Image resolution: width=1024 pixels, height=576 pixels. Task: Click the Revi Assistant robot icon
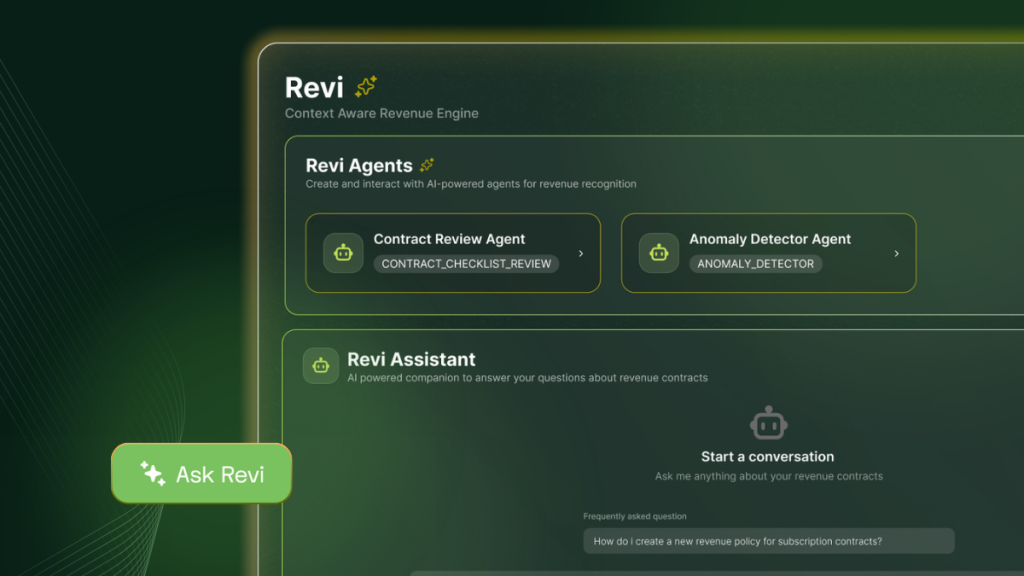coord(321,366)
